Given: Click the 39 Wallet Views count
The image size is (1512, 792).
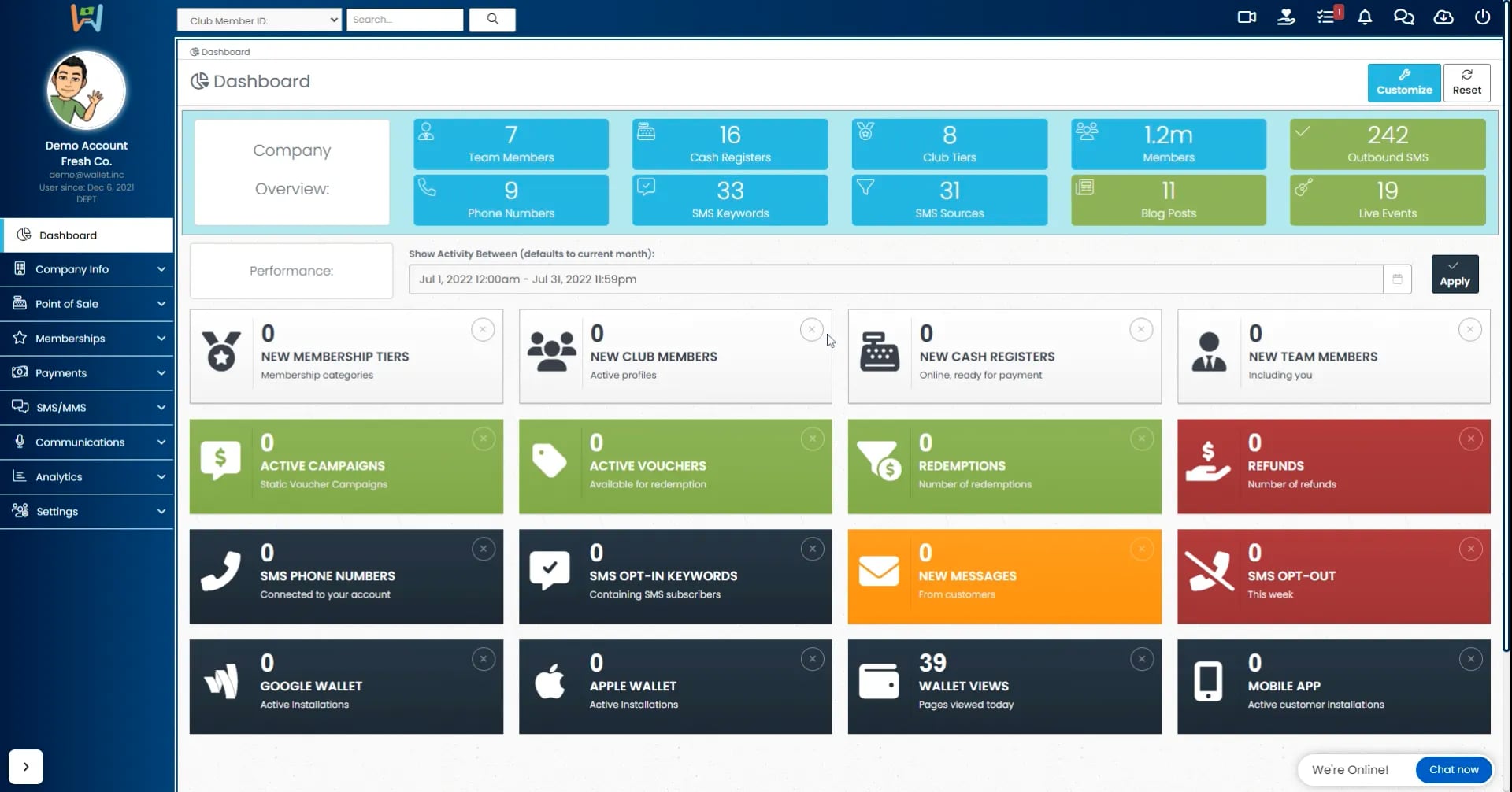Looking at the screenshot, I should coord(932,663).
